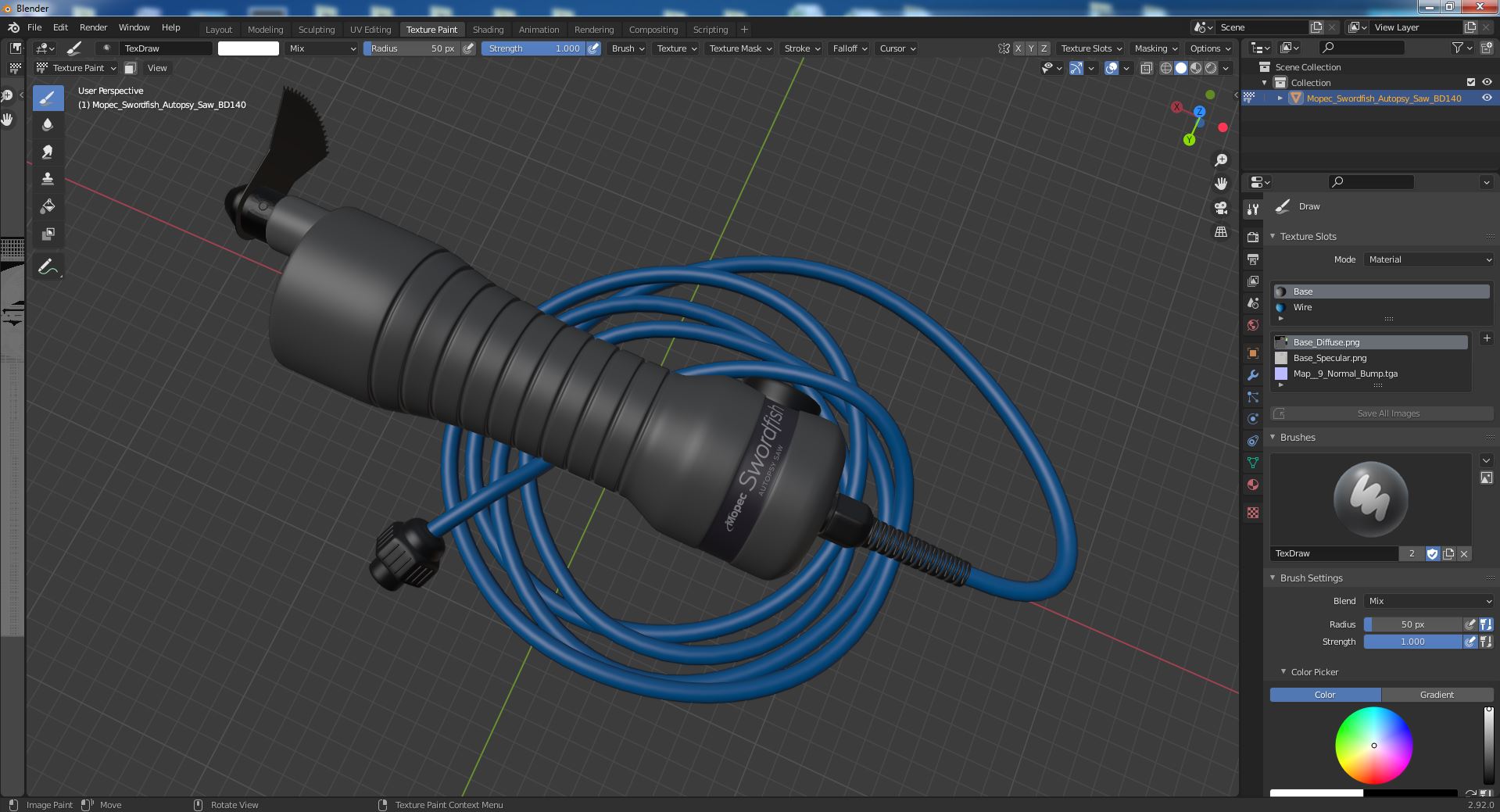Toggle Z axis symmetry
1500x812 pixels.
tap(1044, 48)
